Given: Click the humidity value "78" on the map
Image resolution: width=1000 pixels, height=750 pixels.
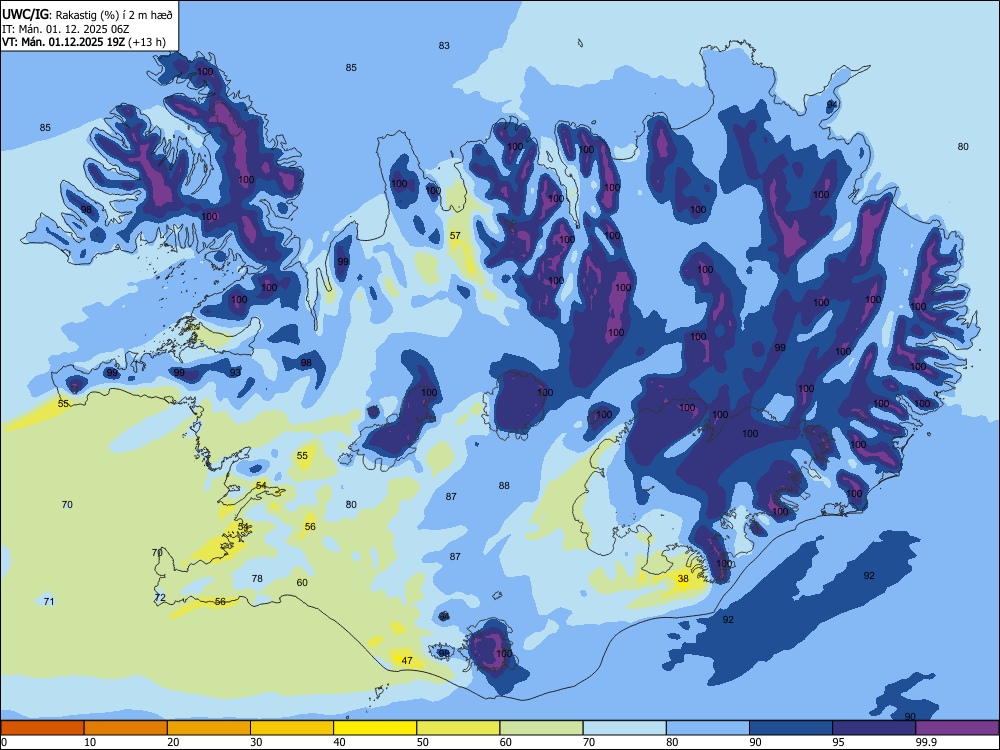Looking at the screenshot, I should (x=257, y=578).
